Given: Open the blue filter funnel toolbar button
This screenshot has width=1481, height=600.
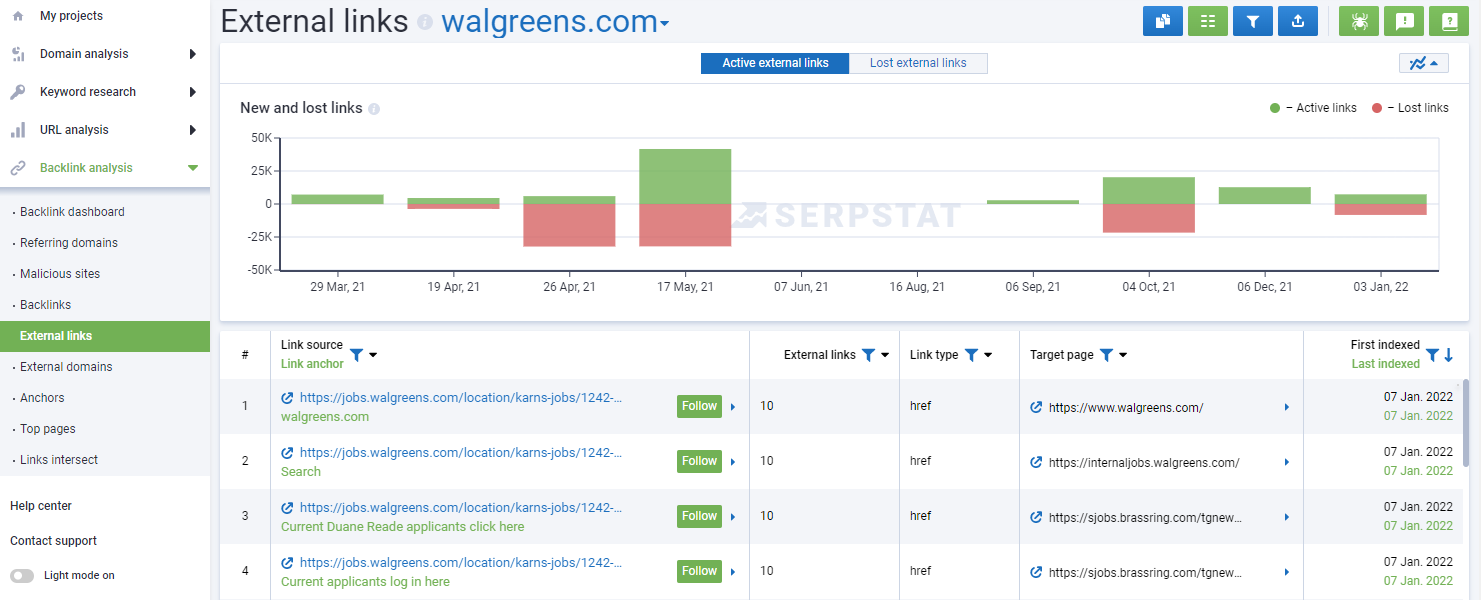Looking at the screenshot, I should coord(1253,21).
